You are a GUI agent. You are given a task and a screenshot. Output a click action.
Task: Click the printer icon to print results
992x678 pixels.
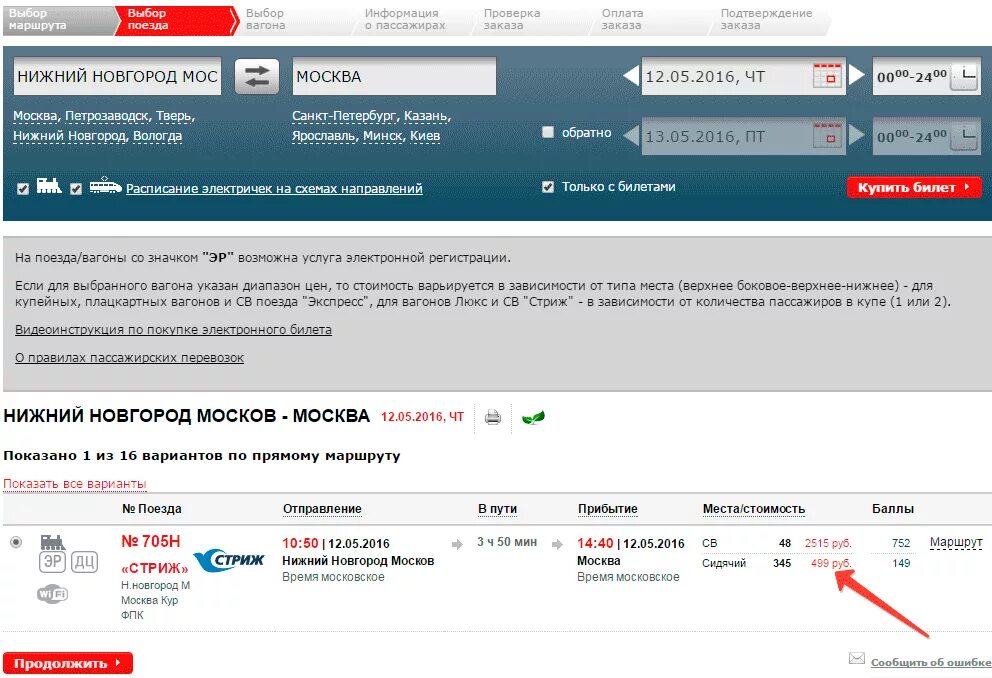pyautogui.click(x=493, y=417)
